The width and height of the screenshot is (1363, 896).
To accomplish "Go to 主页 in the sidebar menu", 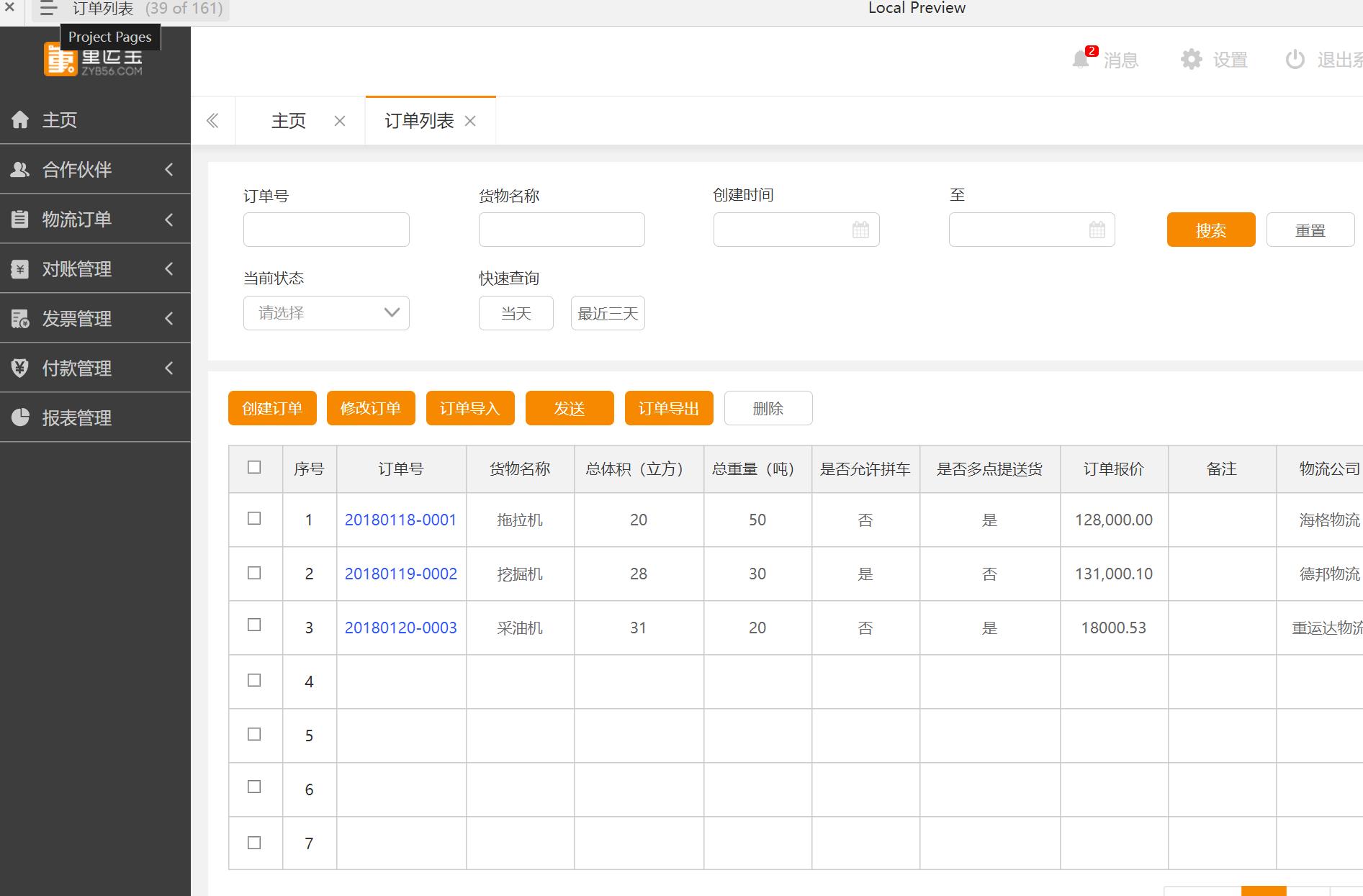I will [x=95, y=119].
